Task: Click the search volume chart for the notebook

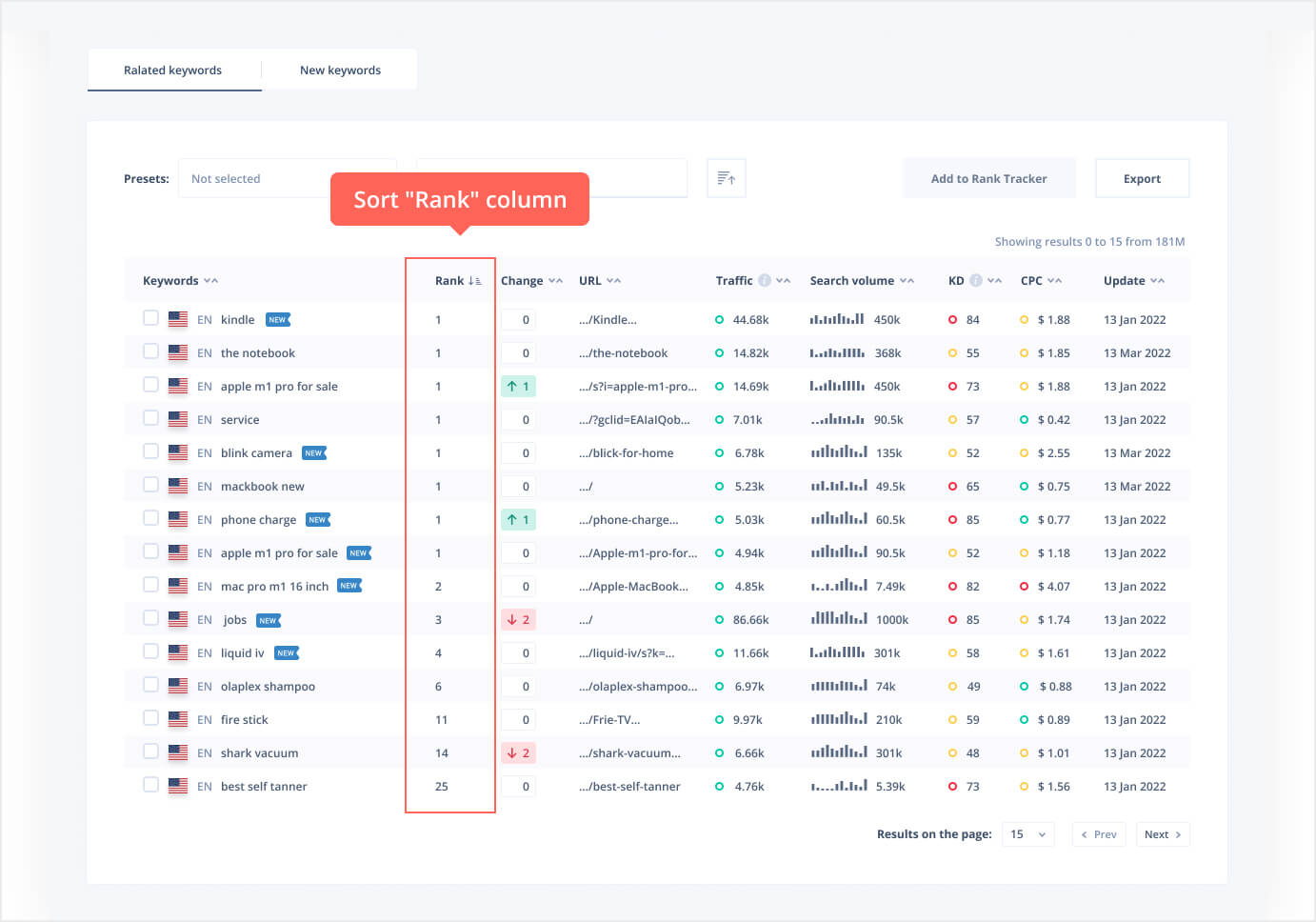Action: click(x=837, y=352)
